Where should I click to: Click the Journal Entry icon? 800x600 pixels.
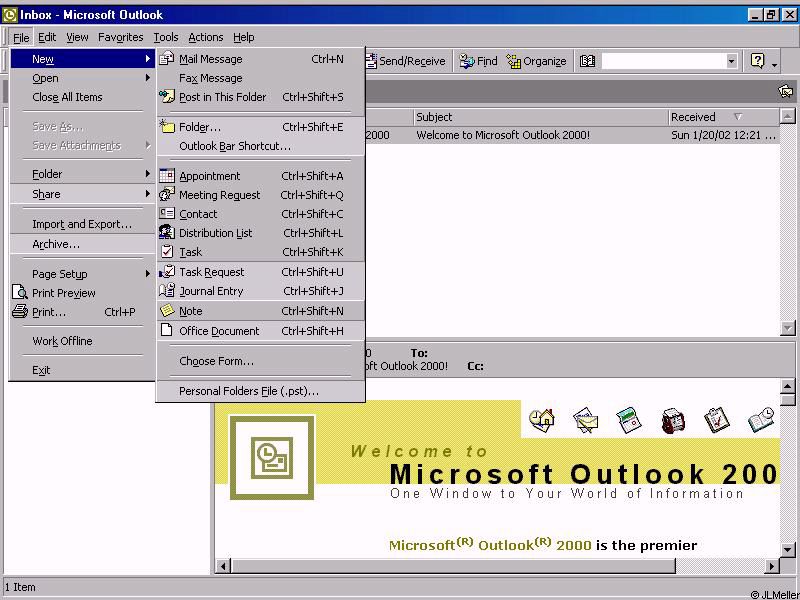pos(167,290)
